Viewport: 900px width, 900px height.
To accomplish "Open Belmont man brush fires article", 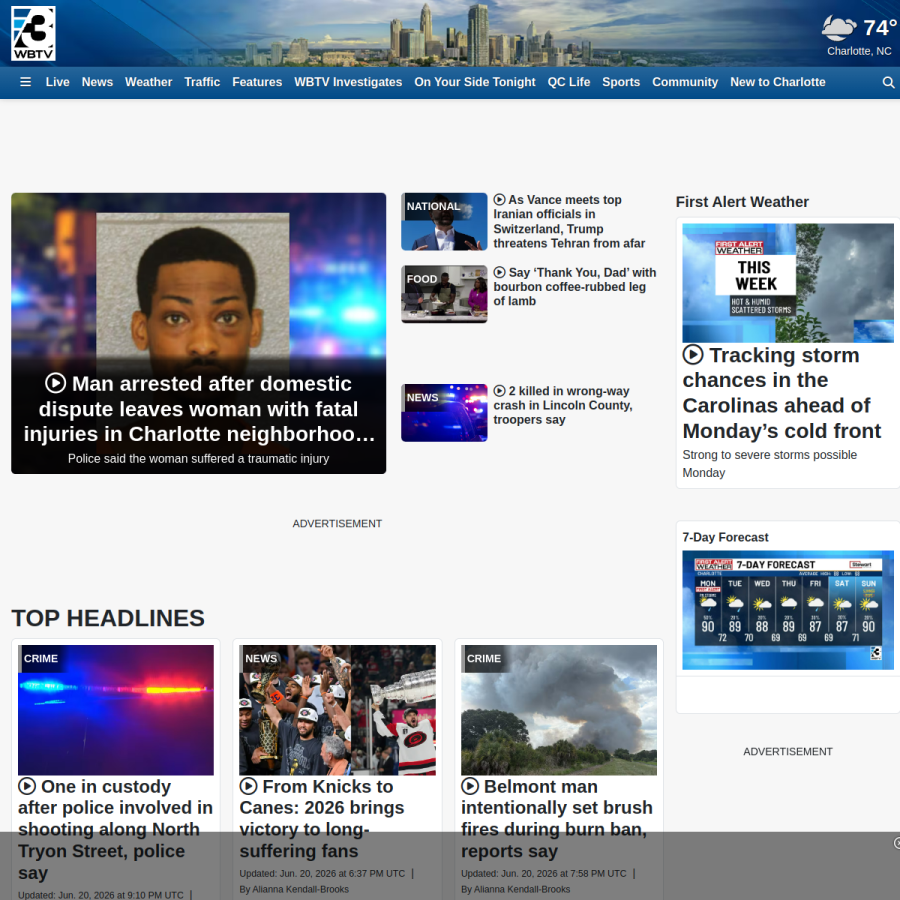I will (x=557, y=818).
